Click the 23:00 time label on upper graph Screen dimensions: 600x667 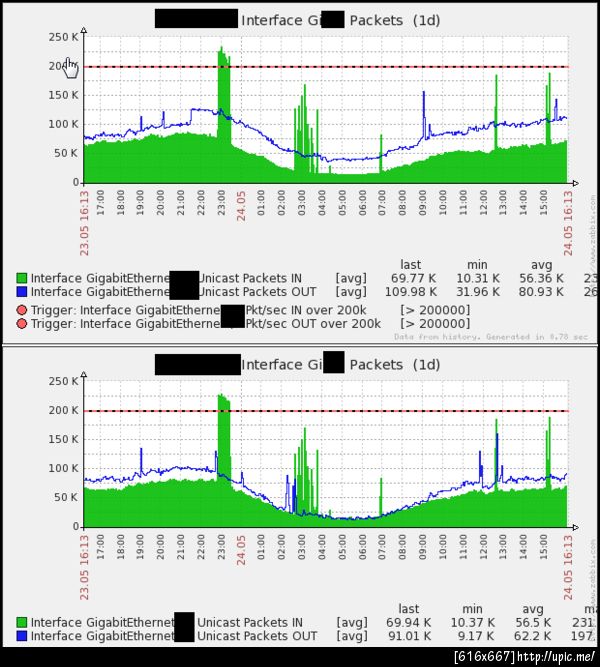tap(221, 202)
